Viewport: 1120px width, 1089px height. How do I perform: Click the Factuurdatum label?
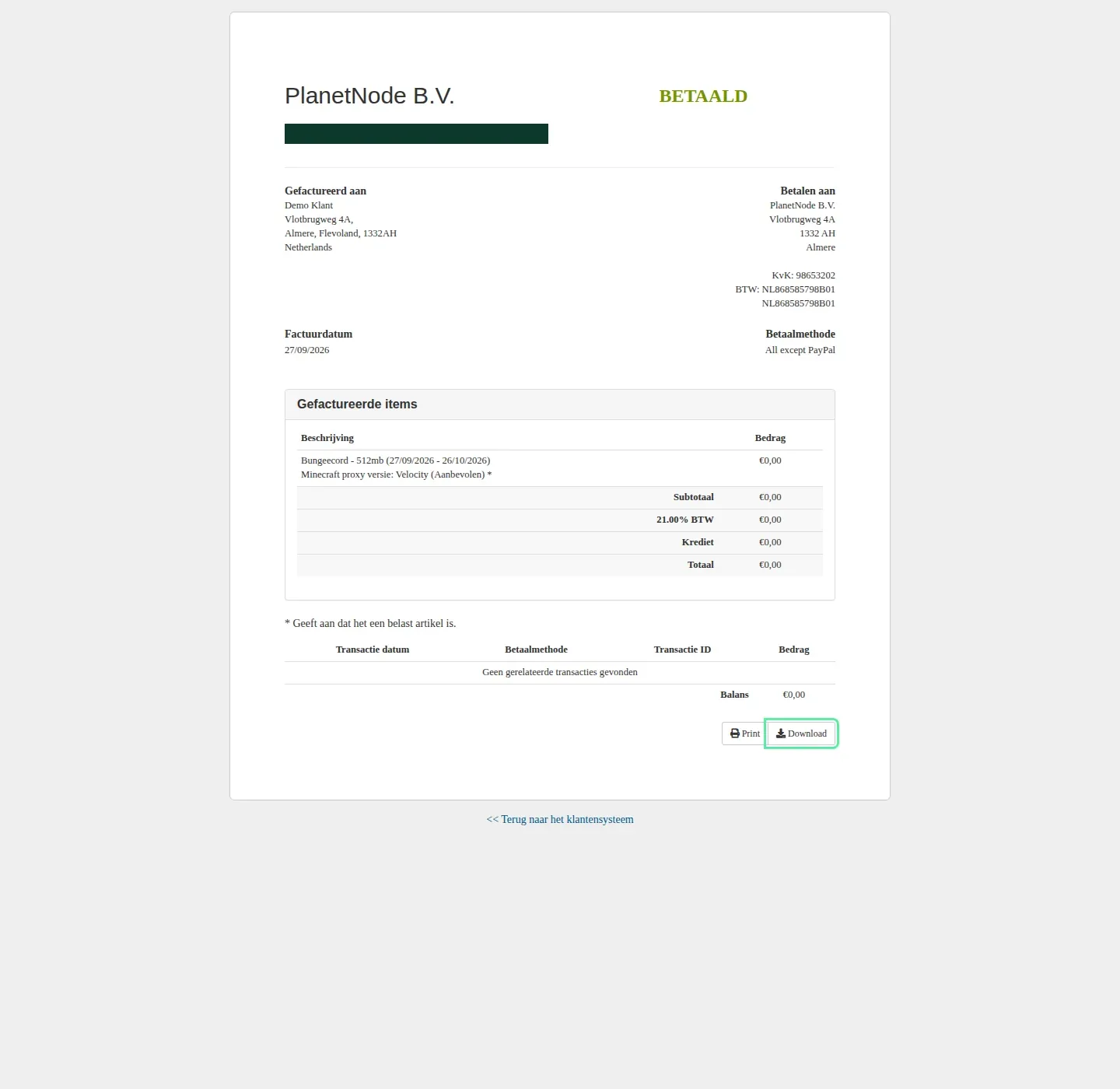point(318,334)
